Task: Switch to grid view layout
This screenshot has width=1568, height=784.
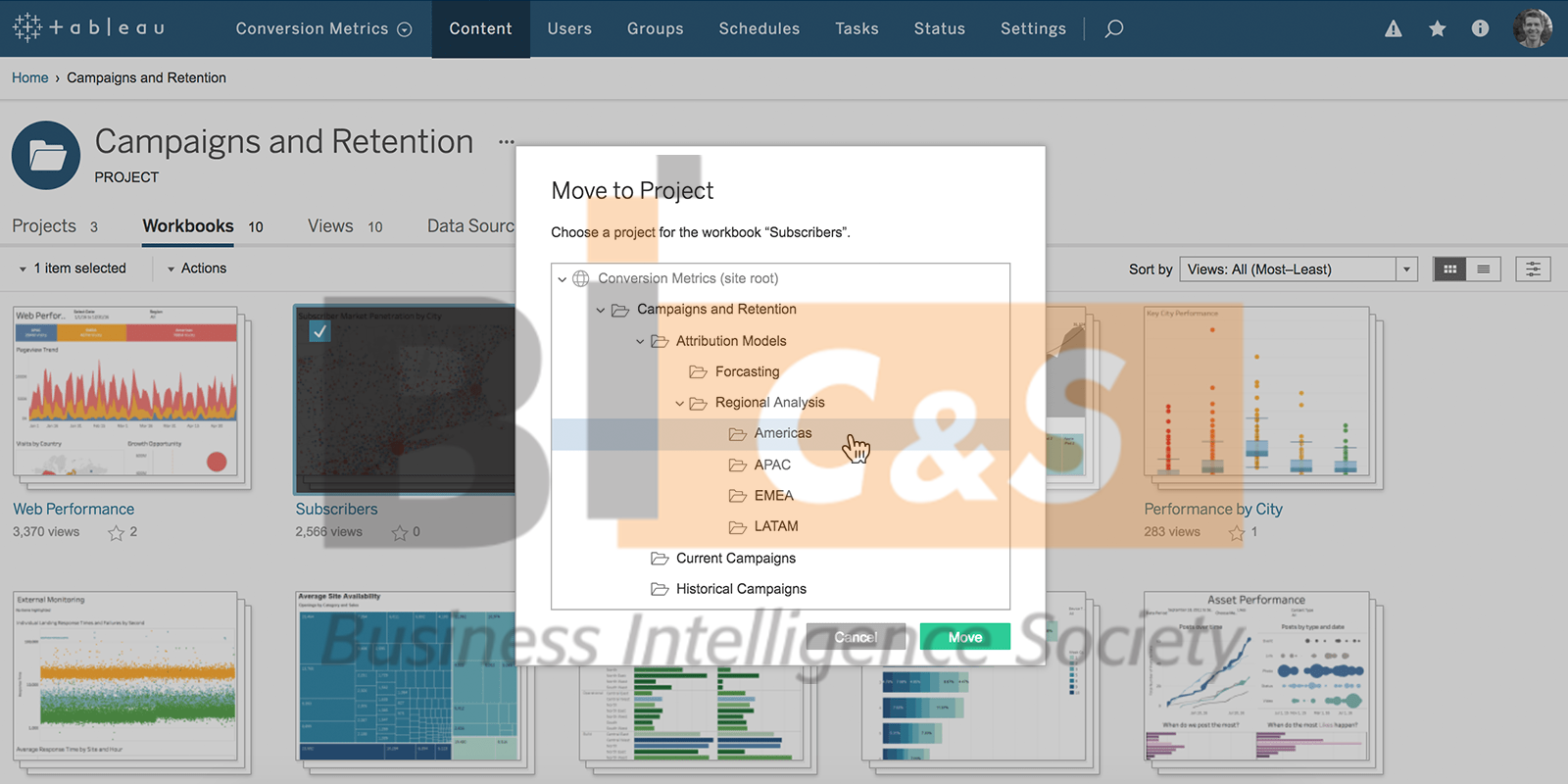Action: (1449, 269)
